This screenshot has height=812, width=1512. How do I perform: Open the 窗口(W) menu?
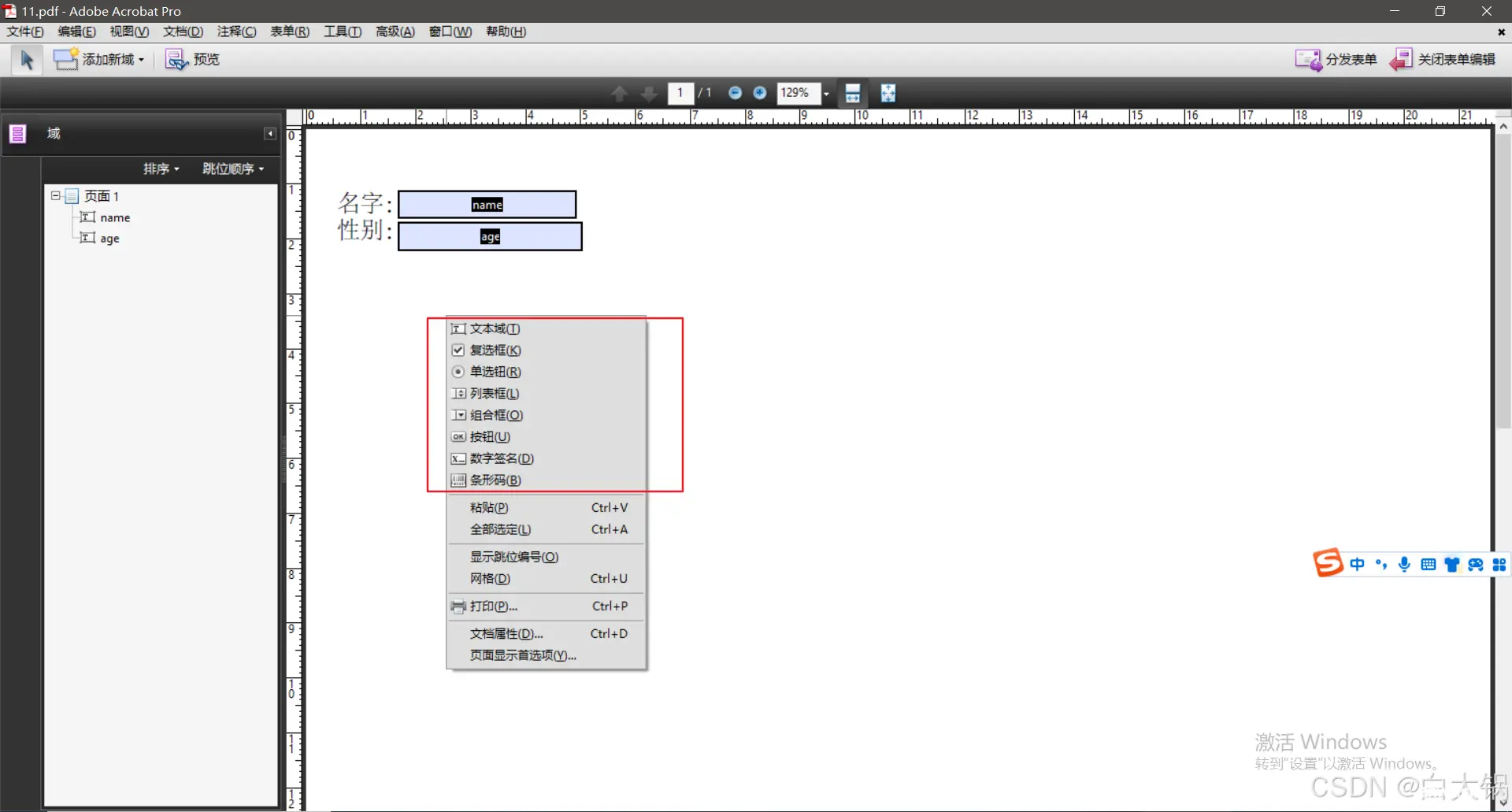pyautogui.click(x=450, y=32)
